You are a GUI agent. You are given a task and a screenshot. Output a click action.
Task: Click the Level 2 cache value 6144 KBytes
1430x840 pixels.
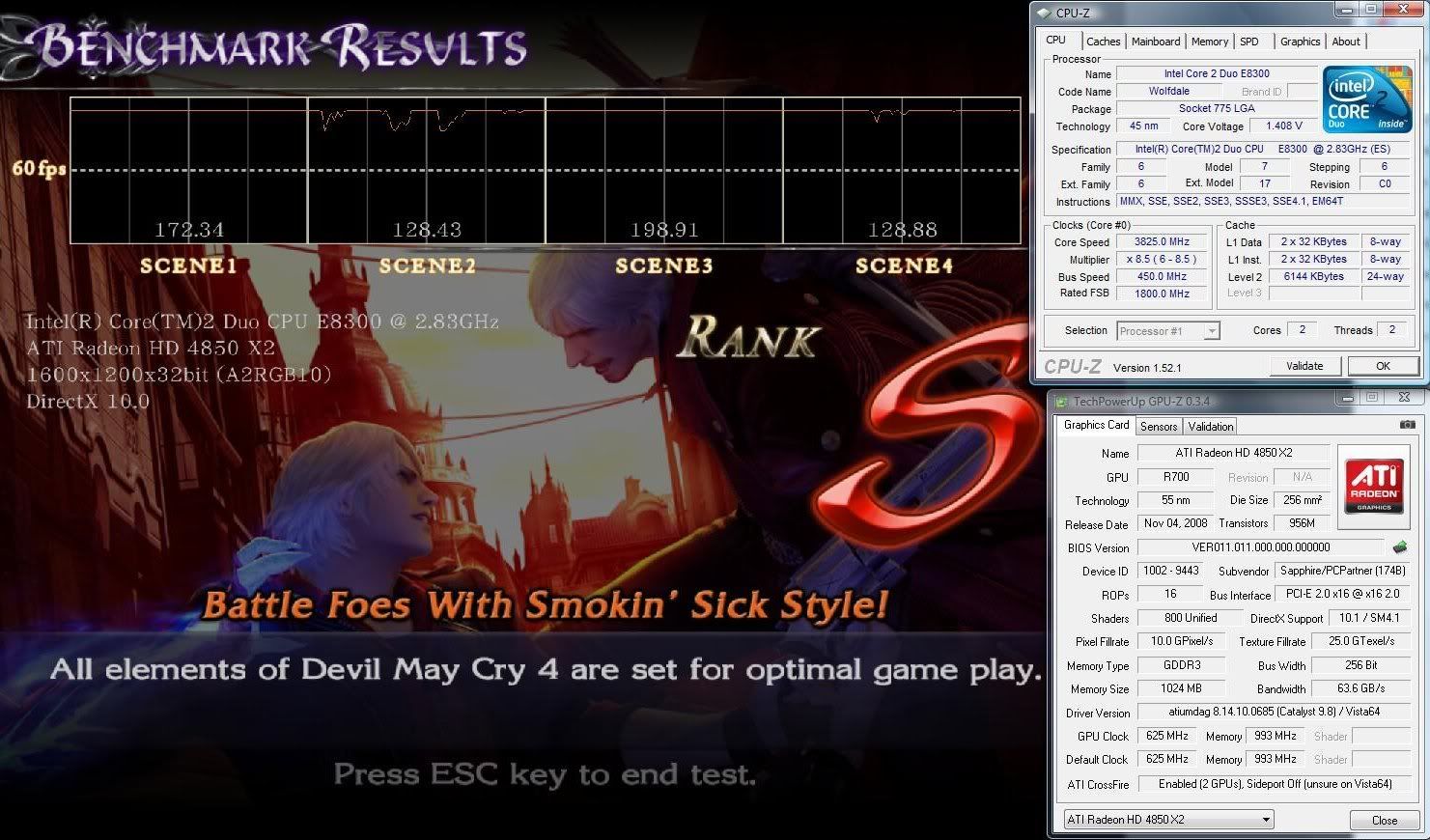(x=1313, y=277)
